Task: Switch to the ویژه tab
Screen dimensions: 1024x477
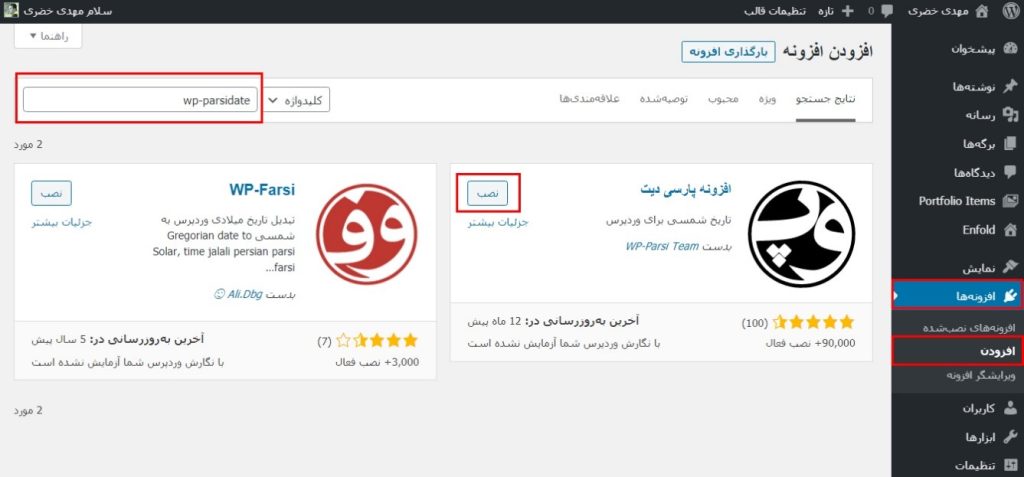Action: [x=767, y=99]
